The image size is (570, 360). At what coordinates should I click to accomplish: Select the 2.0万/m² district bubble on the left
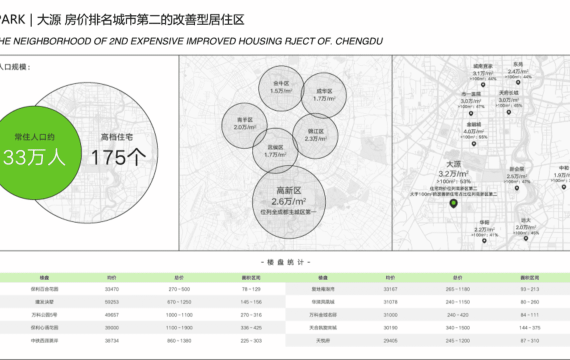245,125
